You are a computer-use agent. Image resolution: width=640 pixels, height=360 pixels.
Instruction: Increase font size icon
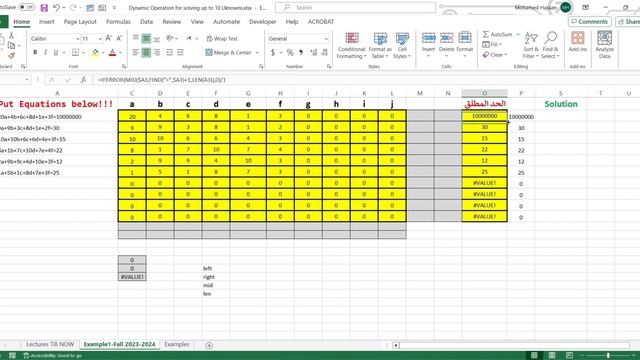pos(109,38)
